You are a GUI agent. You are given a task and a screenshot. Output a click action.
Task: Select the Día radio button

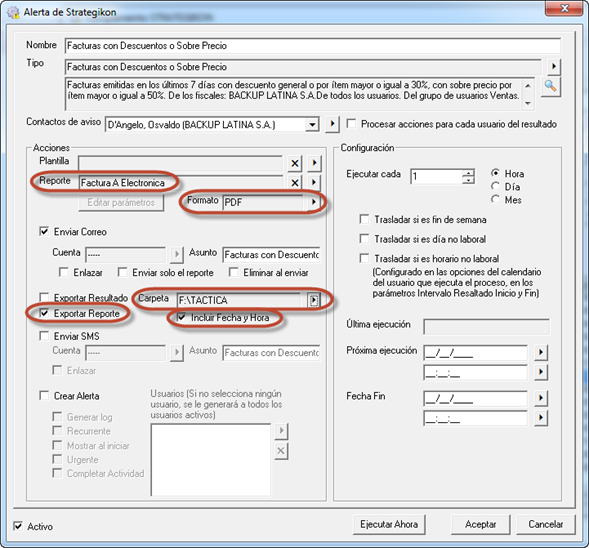click(495, 186)
